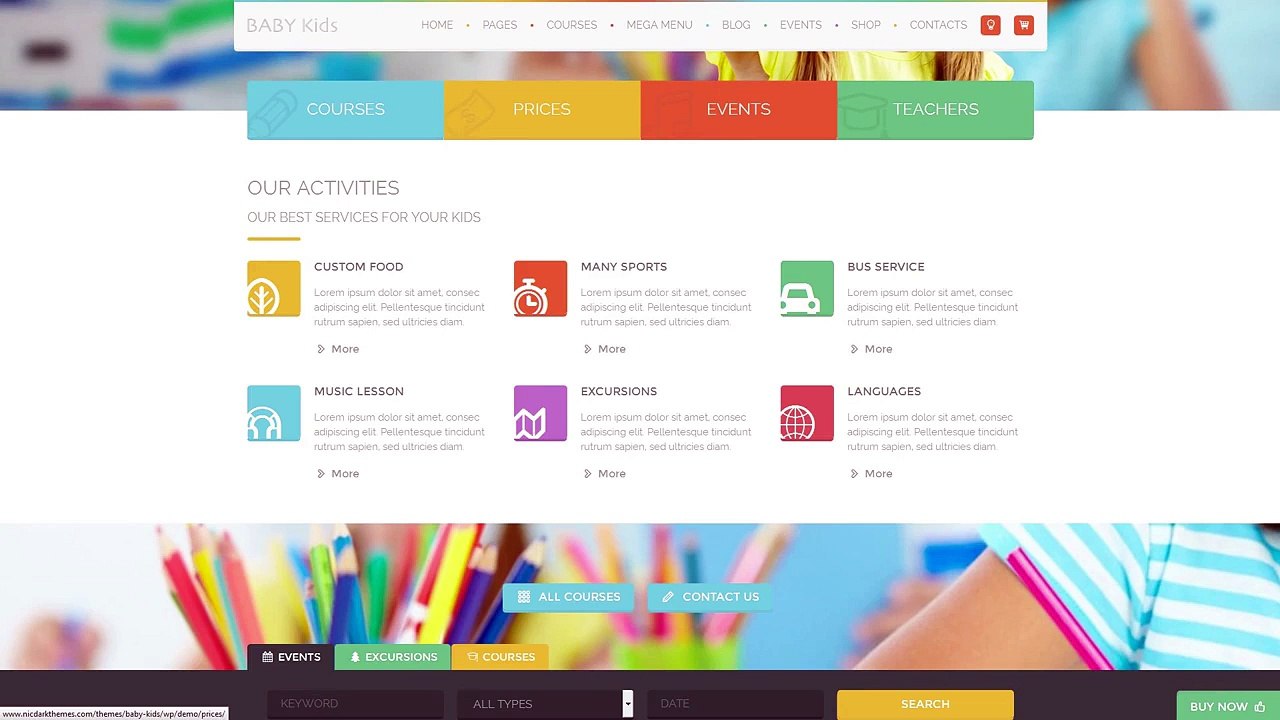Focus the Keyword input field
The width and height of the screenshot is (1280, 720).
(x=355, y=704)
